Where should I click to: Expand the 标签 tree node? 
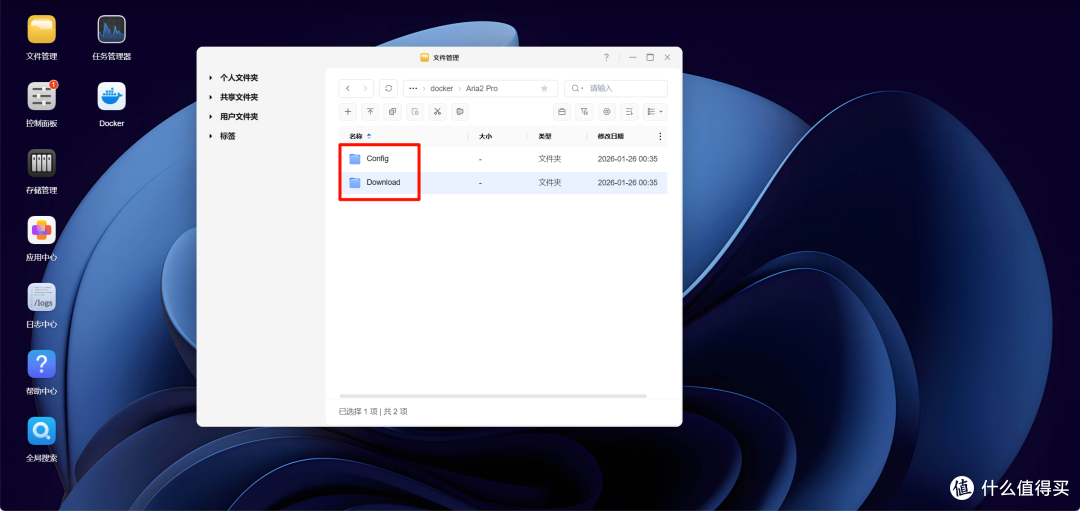(211, 136)
